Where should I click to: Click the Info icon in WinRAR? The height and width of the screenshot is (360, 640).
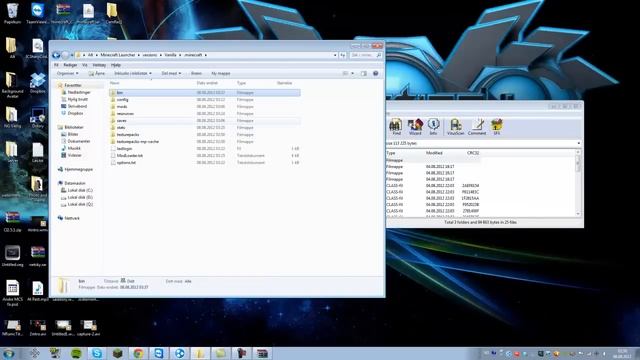[x=433, y=127]
